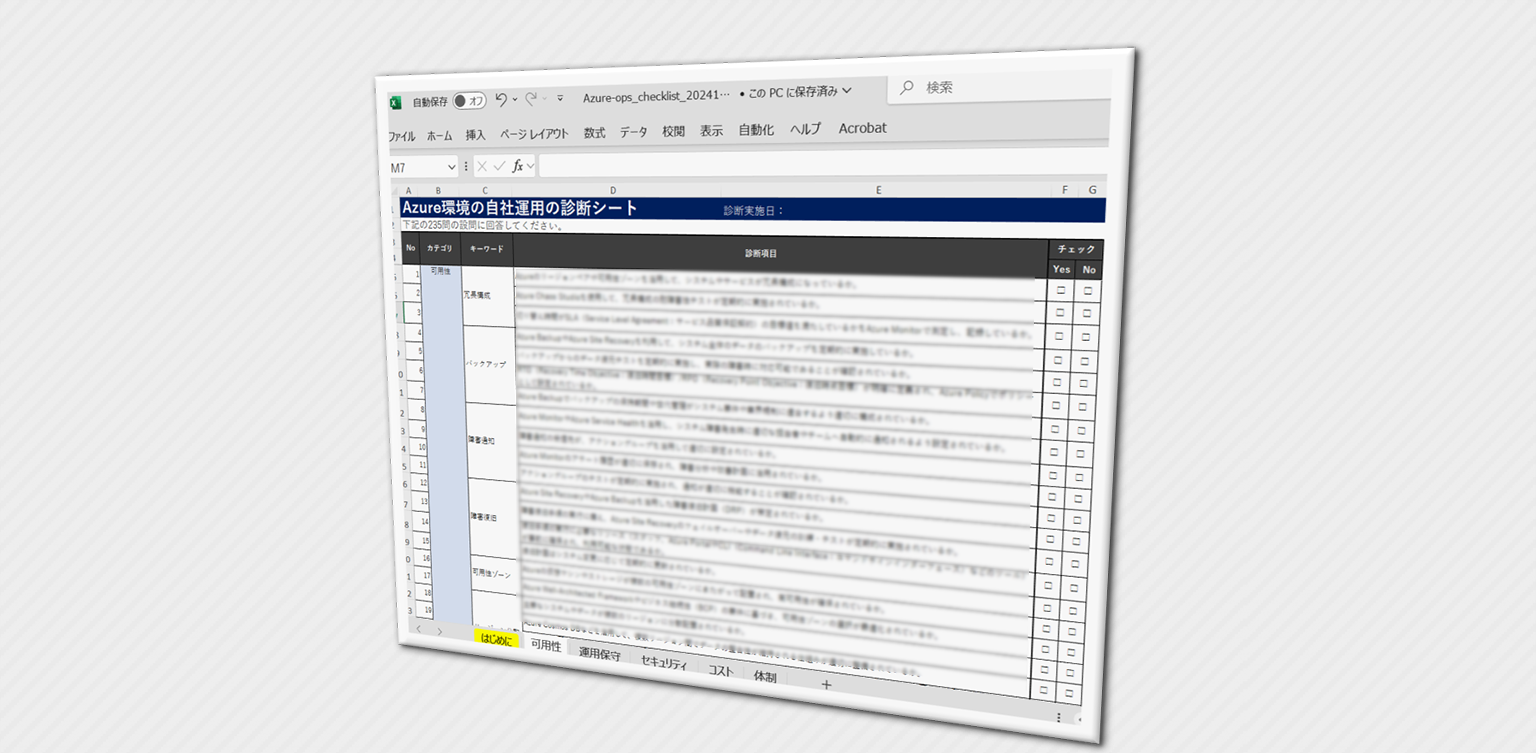
Task: Open the ヘルプ ribbon tab
Action: 805,129
